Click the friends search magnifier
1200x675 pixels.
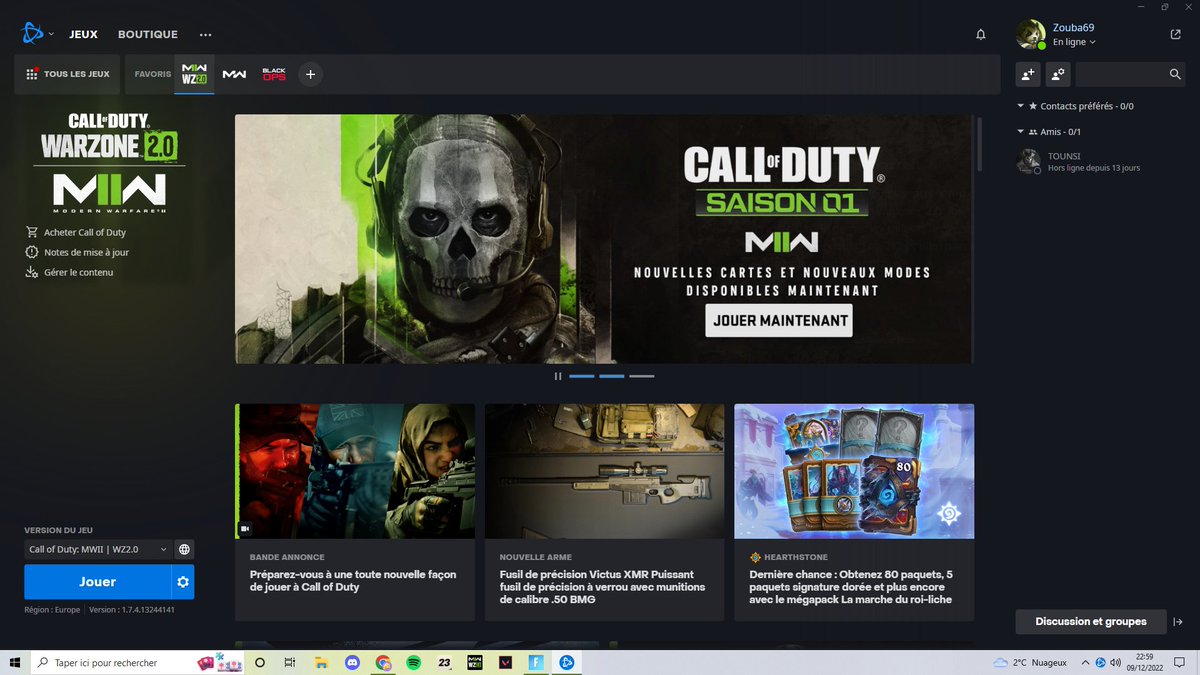pyautogui.click(x=1175, y=74)
